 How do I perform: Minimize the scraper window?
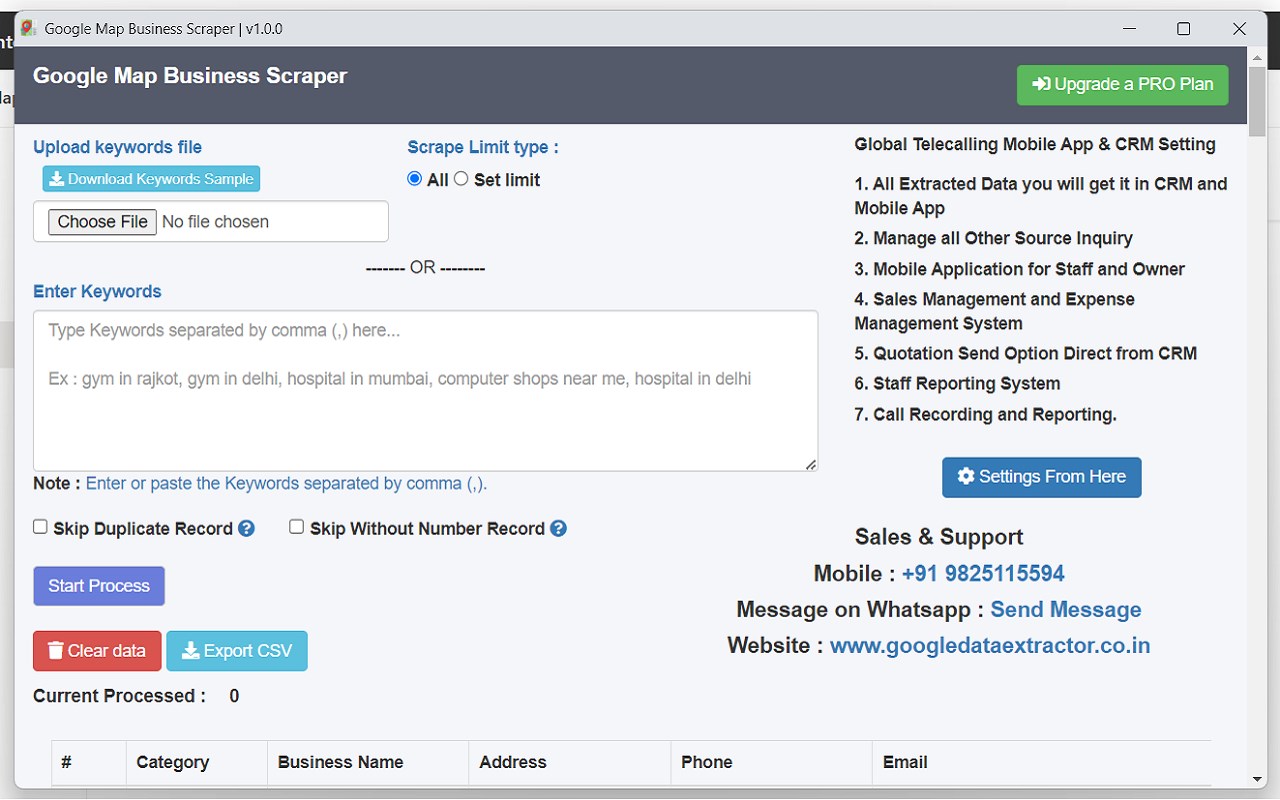pos(1128,29)
